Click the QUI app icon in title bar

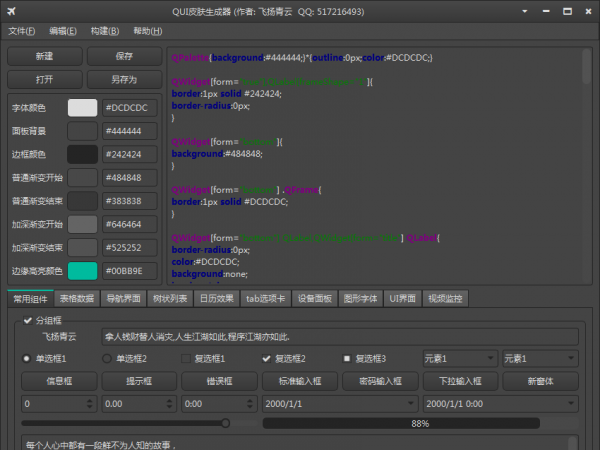[x=10, y=9]
